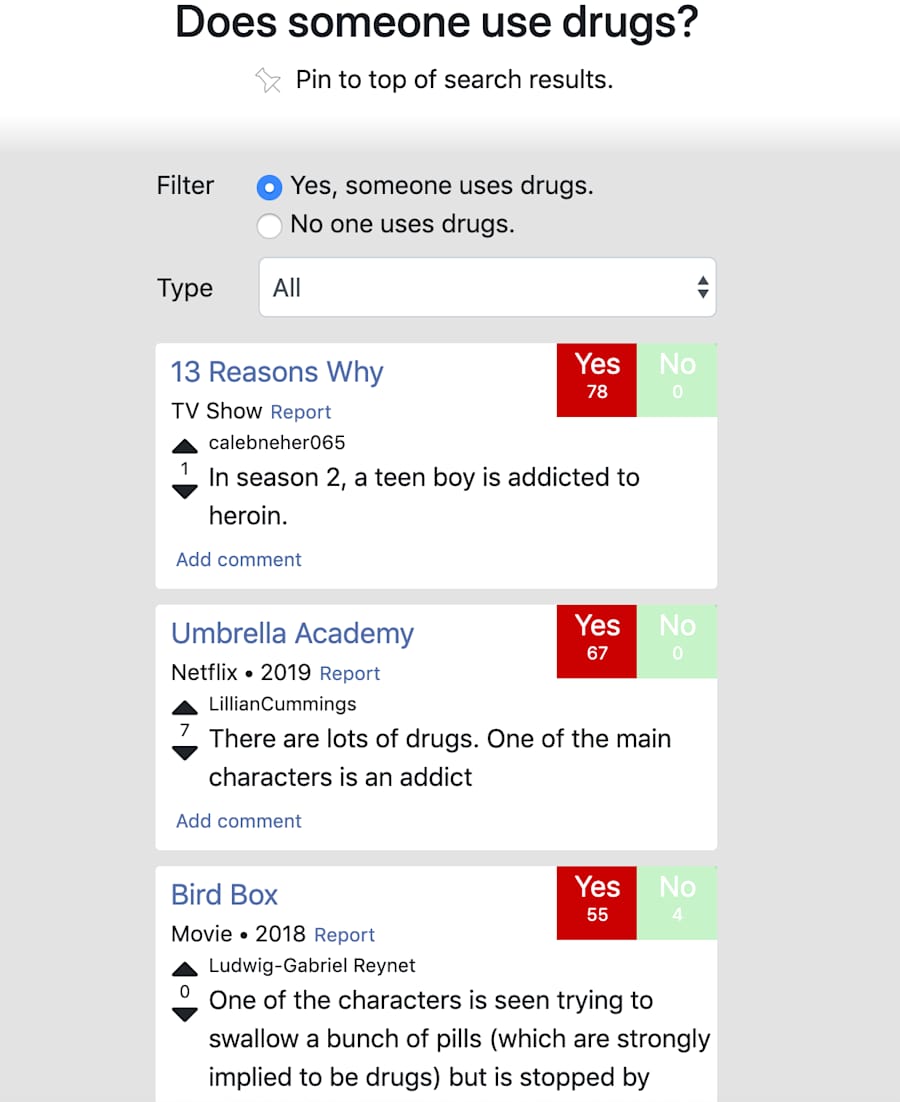Open the 13 Reasons Why title link

[277, 372]
